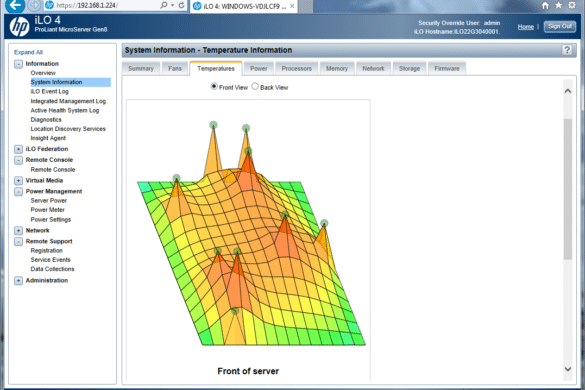The height and width of the screenshot is (390, 585).
Task: Click the HP logo icon
Action: tap(19, 27)
